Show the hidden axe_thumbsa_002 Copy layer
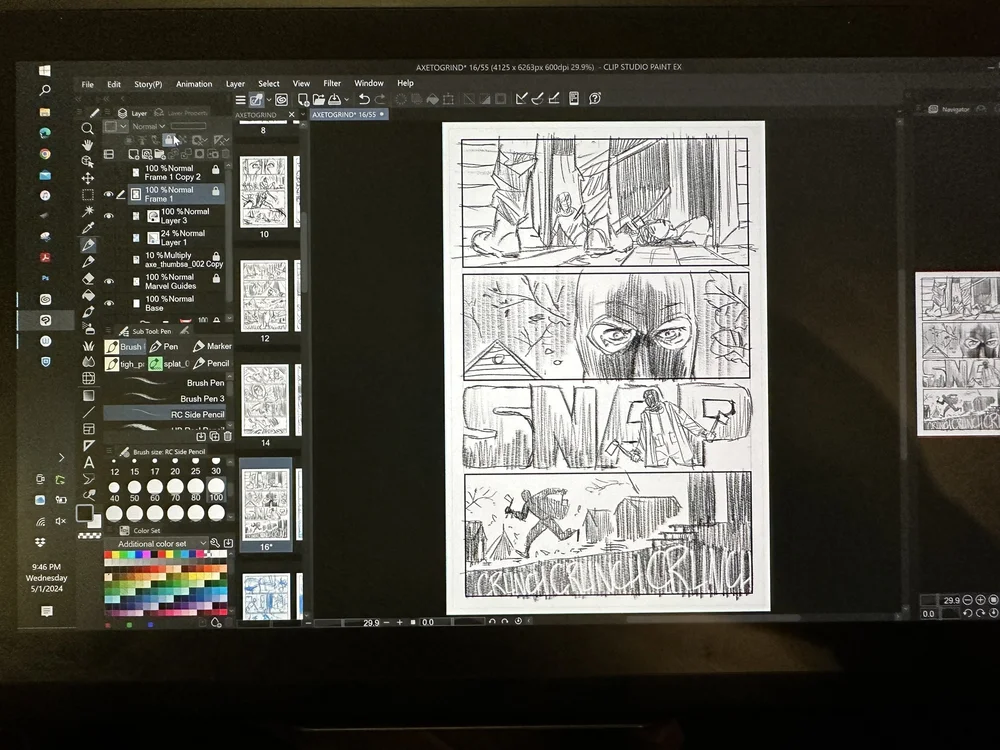The image size is (1000, 750). pos(108,260)
